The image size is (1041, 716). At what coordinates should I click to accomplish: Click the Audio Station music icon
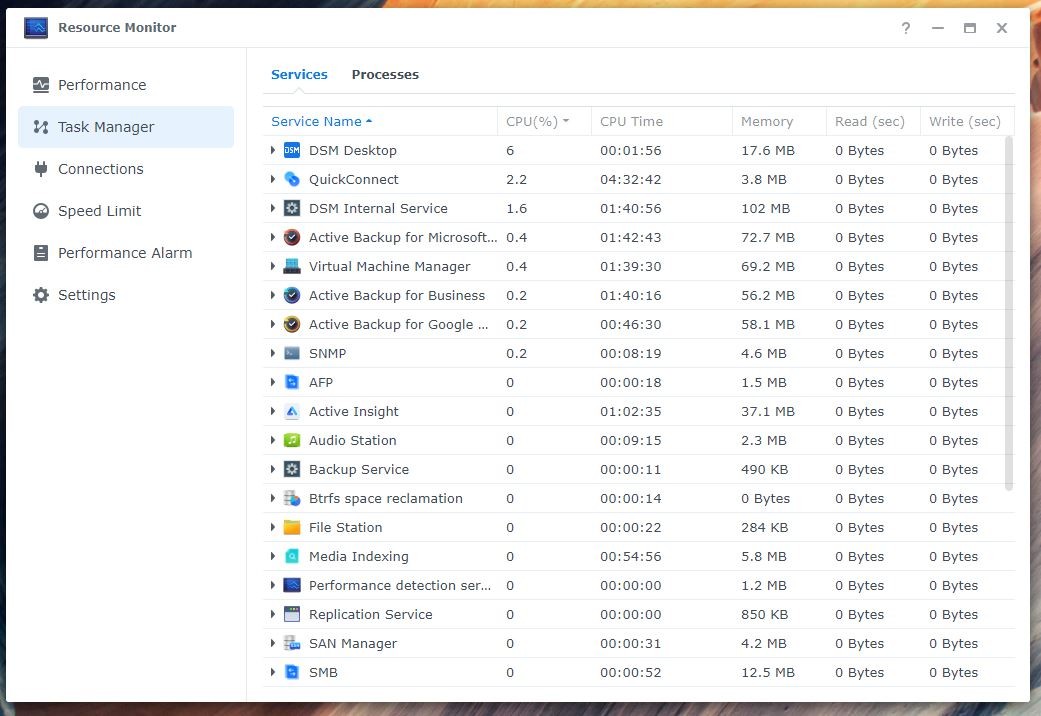(x=291, y=440)
